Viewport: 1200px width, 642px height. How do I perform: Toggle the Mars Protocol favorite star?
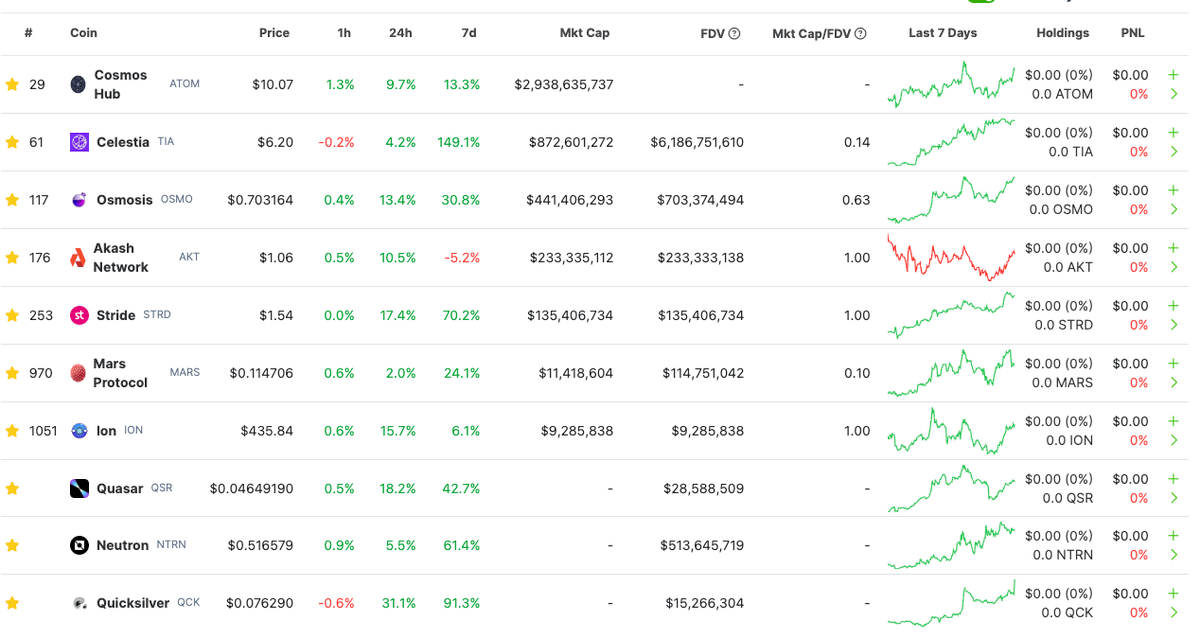click(12, 373)
